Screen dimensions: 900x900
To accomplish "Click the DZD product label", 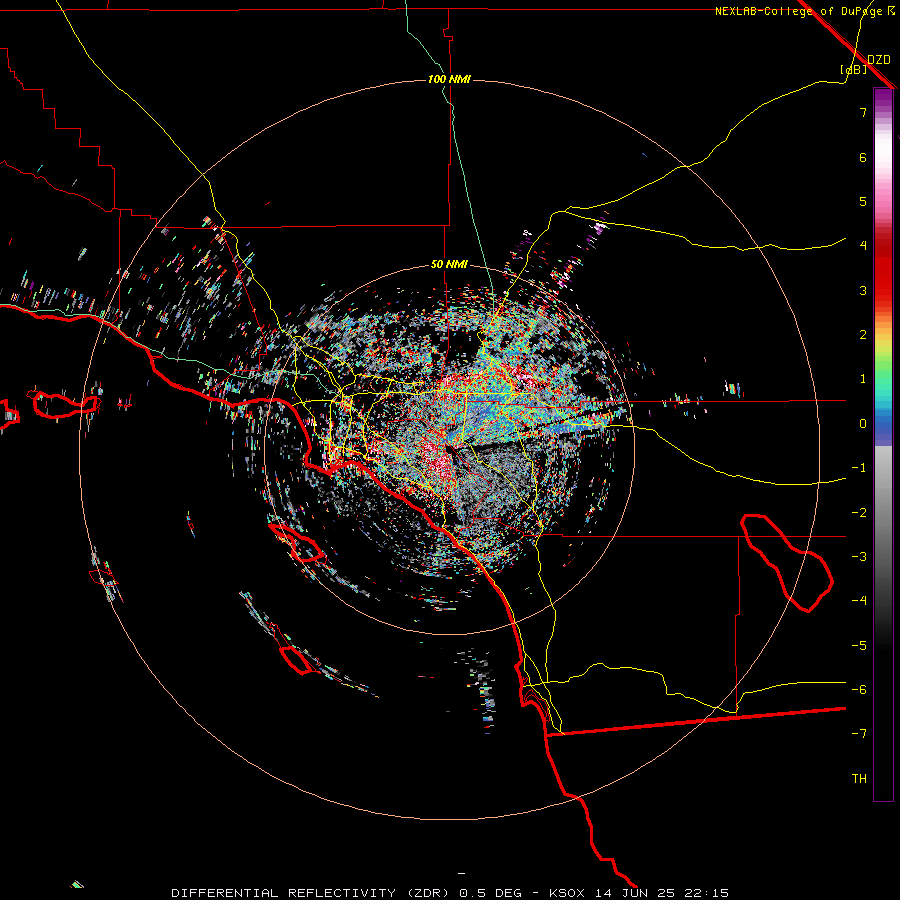I will point(879,60).
